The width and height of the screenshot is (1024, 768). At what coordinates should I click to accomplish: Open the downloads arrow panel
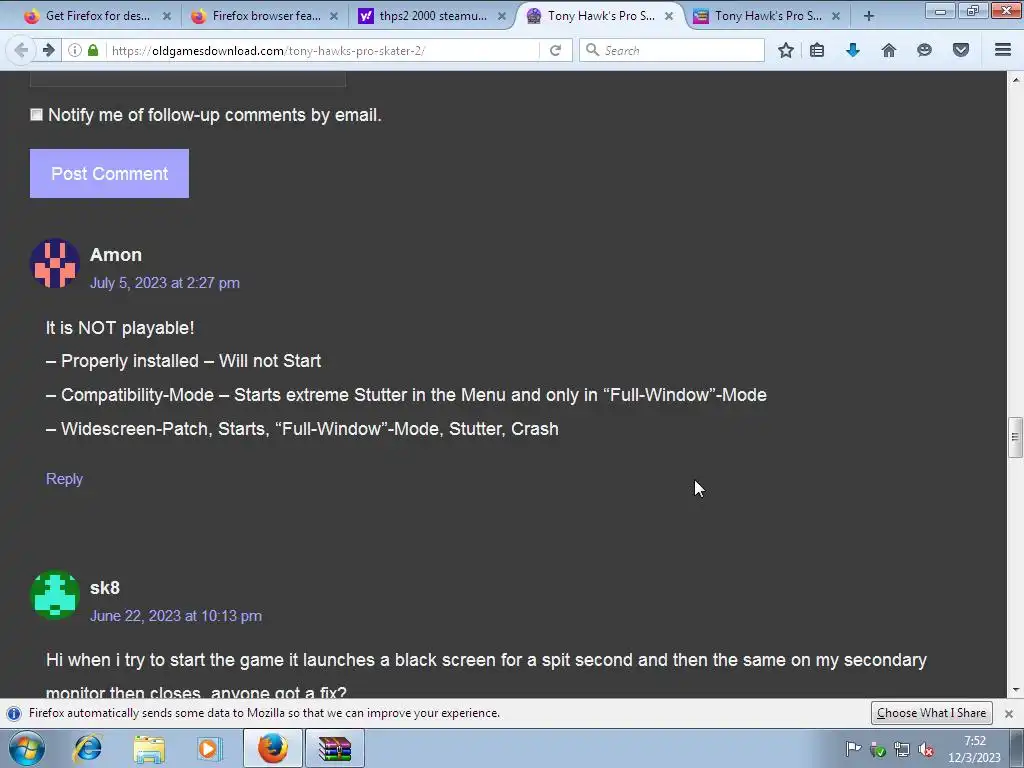853,50
